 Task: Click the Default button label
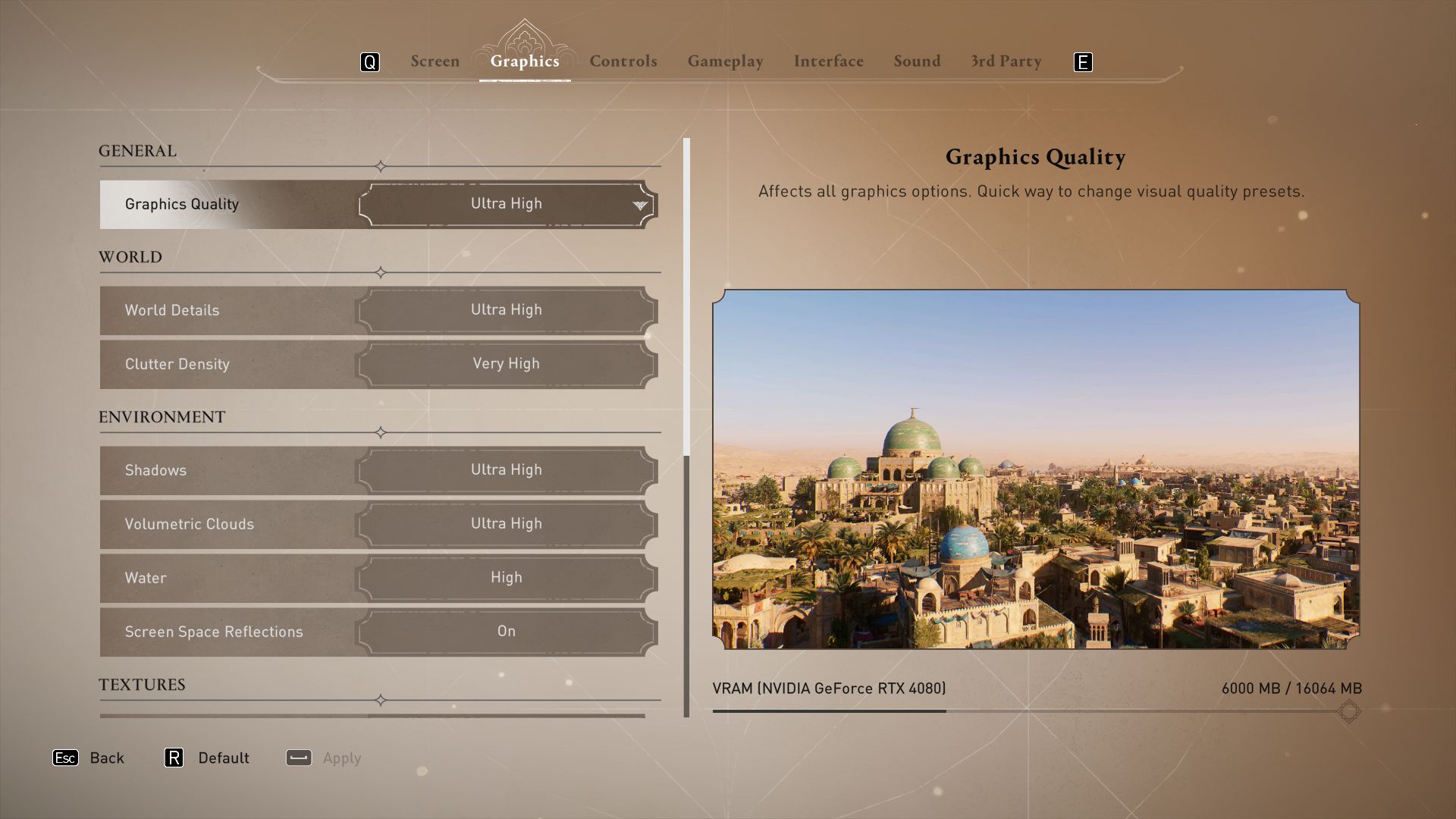point(224,758)
